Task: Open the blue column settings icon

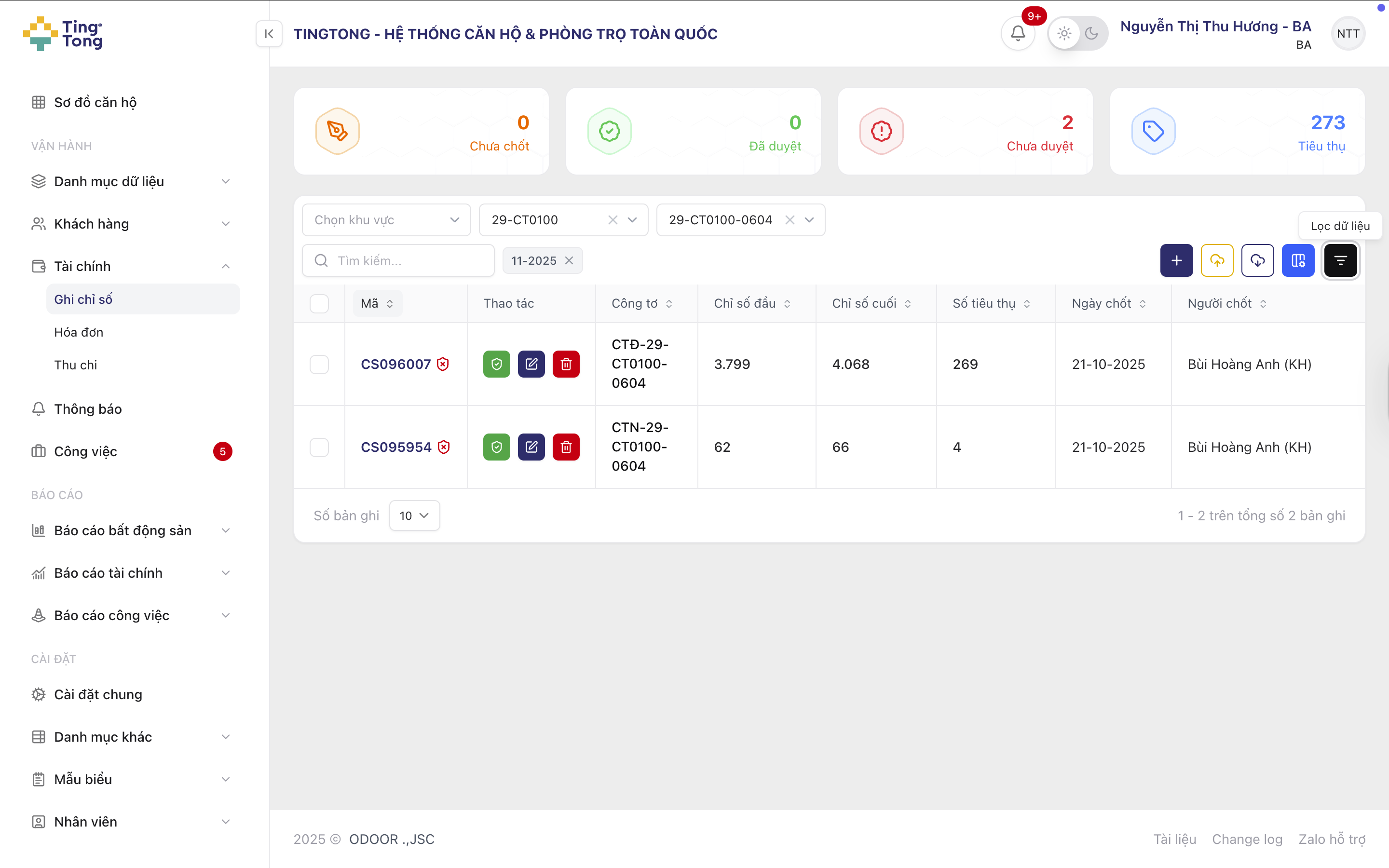Action: tap(1298, 260)
